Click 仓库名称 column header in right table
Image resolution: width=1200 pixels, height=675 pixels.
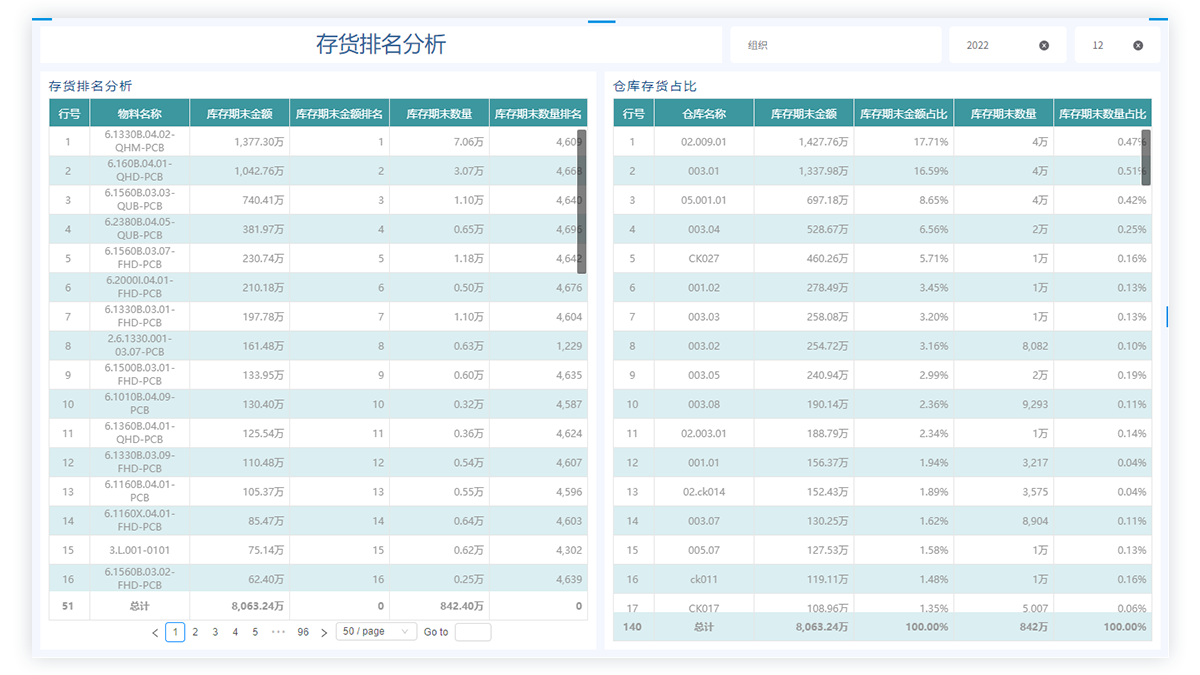pos(704,114)
